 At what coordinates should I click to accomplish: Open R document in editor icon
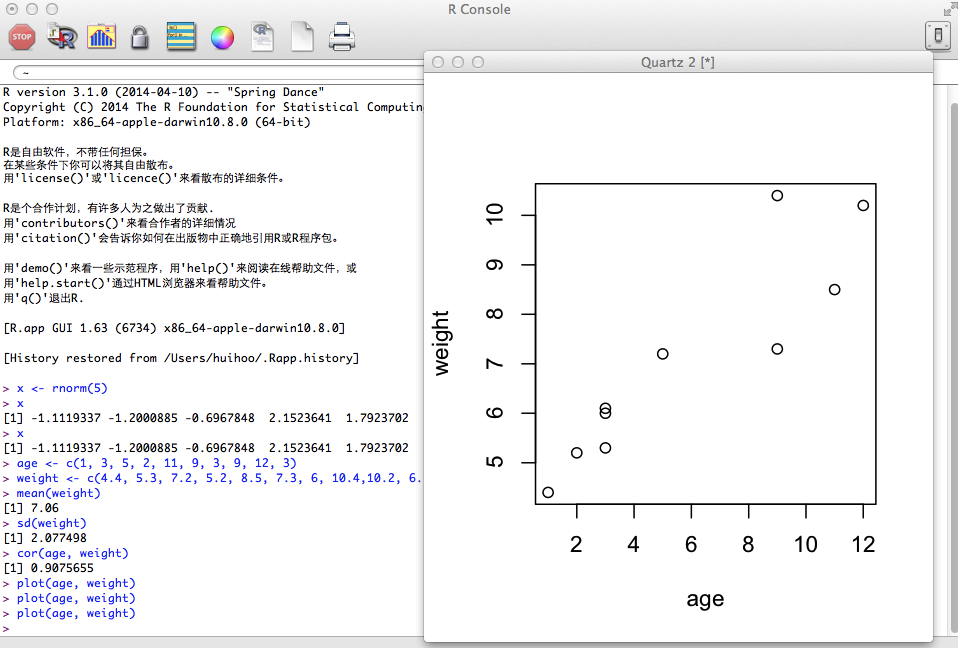[262, 38]
